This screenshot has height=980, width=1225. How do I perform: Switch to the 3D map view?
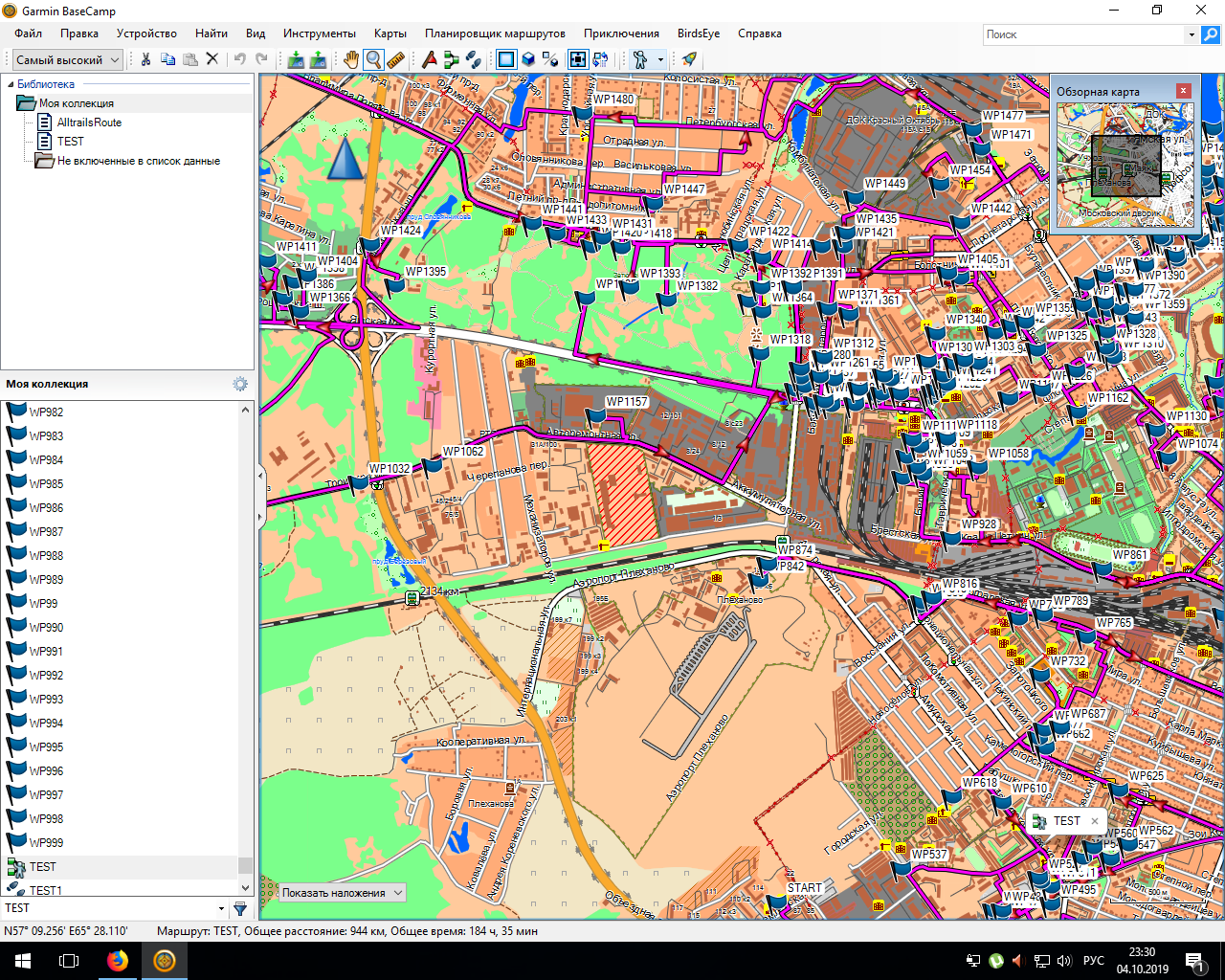(528, 59)
